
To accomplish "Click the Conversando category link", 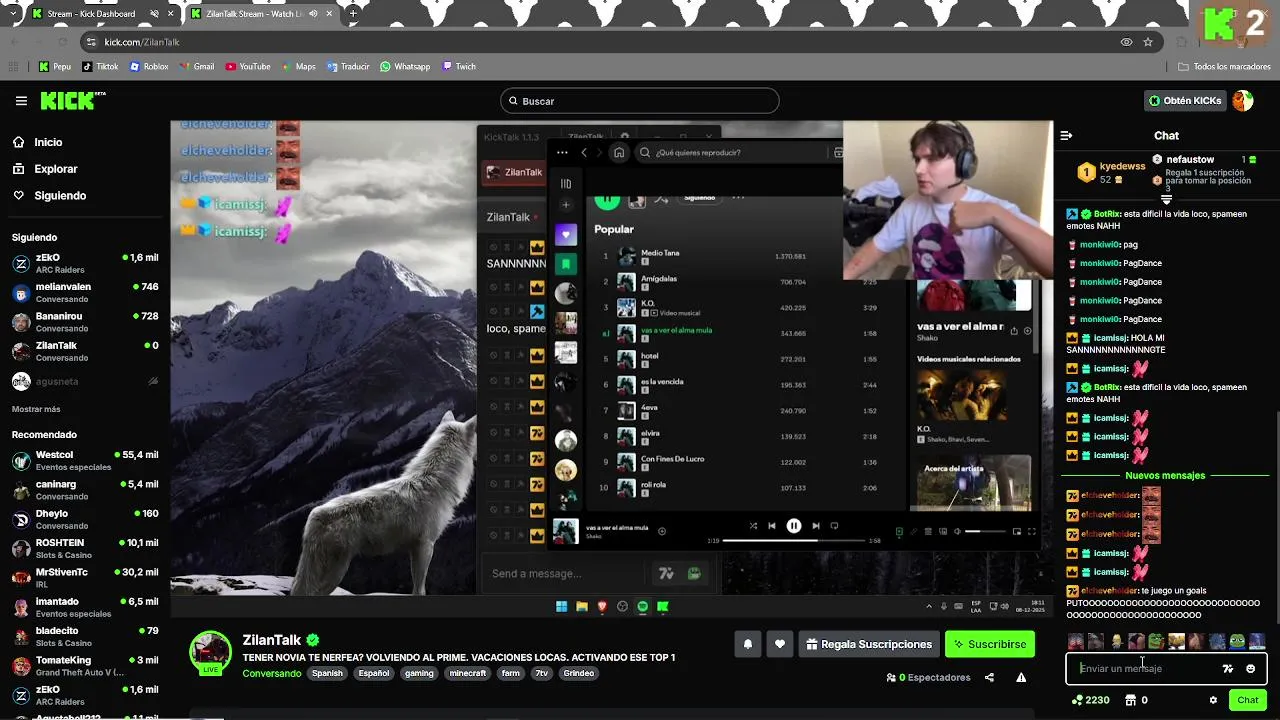I will click(x=271, y=673).
